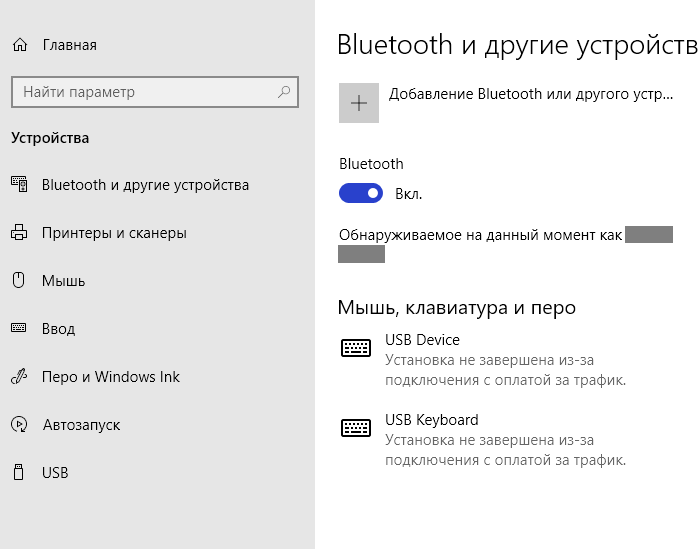Click the Автозапуск autoplay icon

19,424
